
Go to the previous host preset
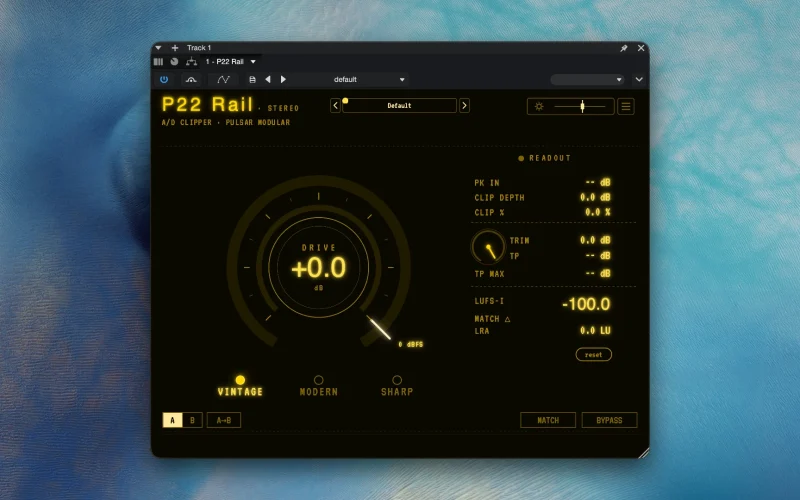click(268, 80)
